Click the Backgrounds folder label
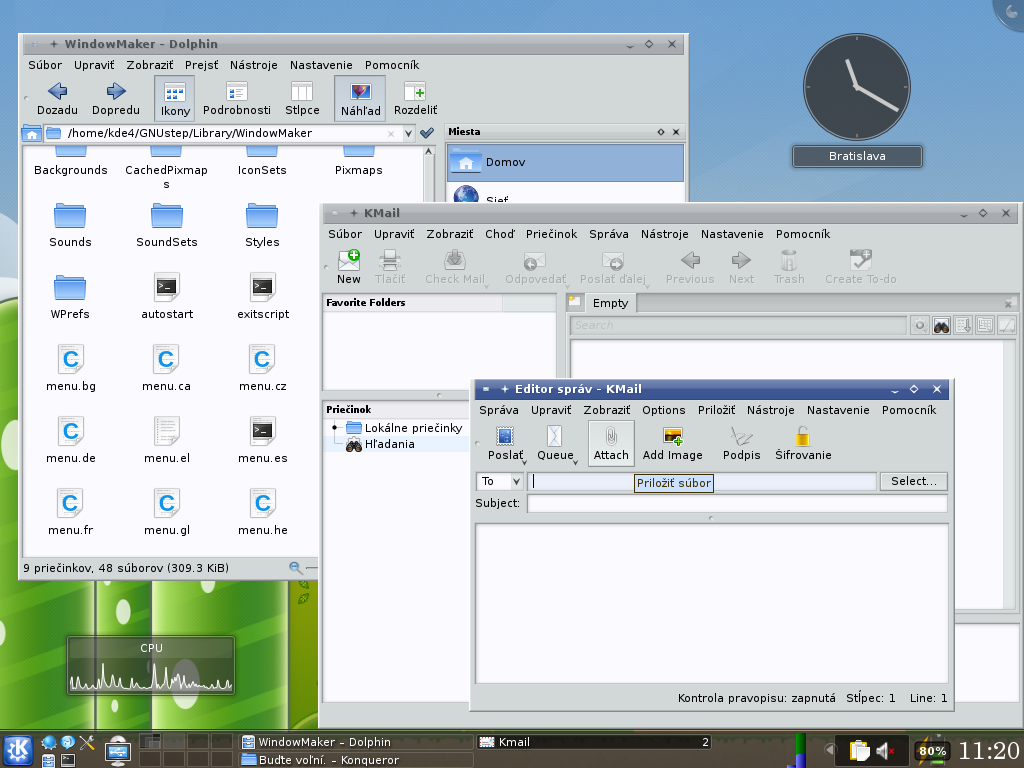 click(71, 170)
